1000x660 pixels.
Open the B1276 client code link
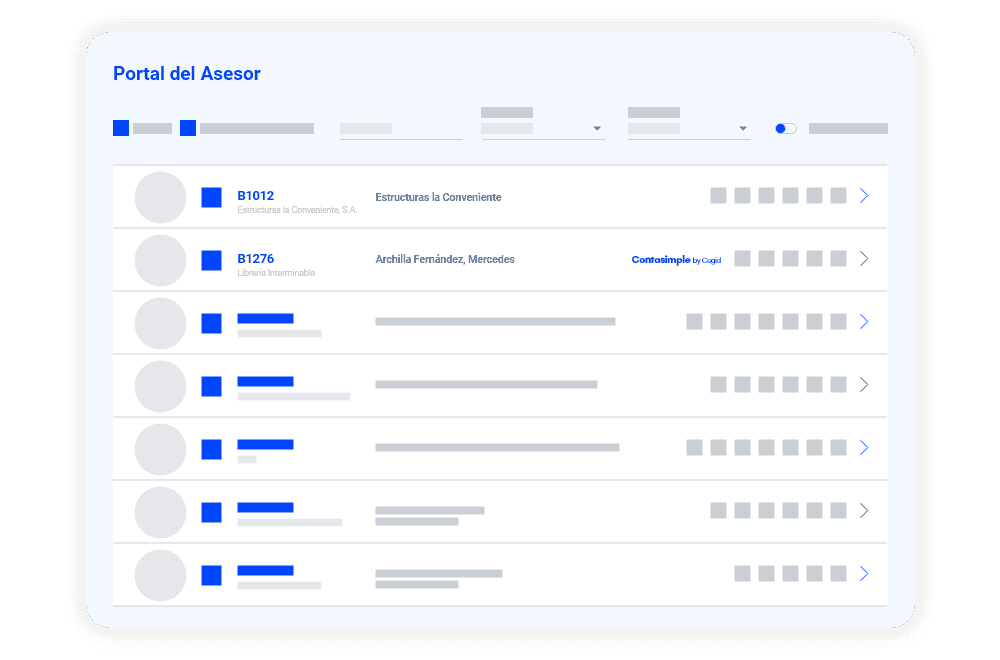[255, 259]
